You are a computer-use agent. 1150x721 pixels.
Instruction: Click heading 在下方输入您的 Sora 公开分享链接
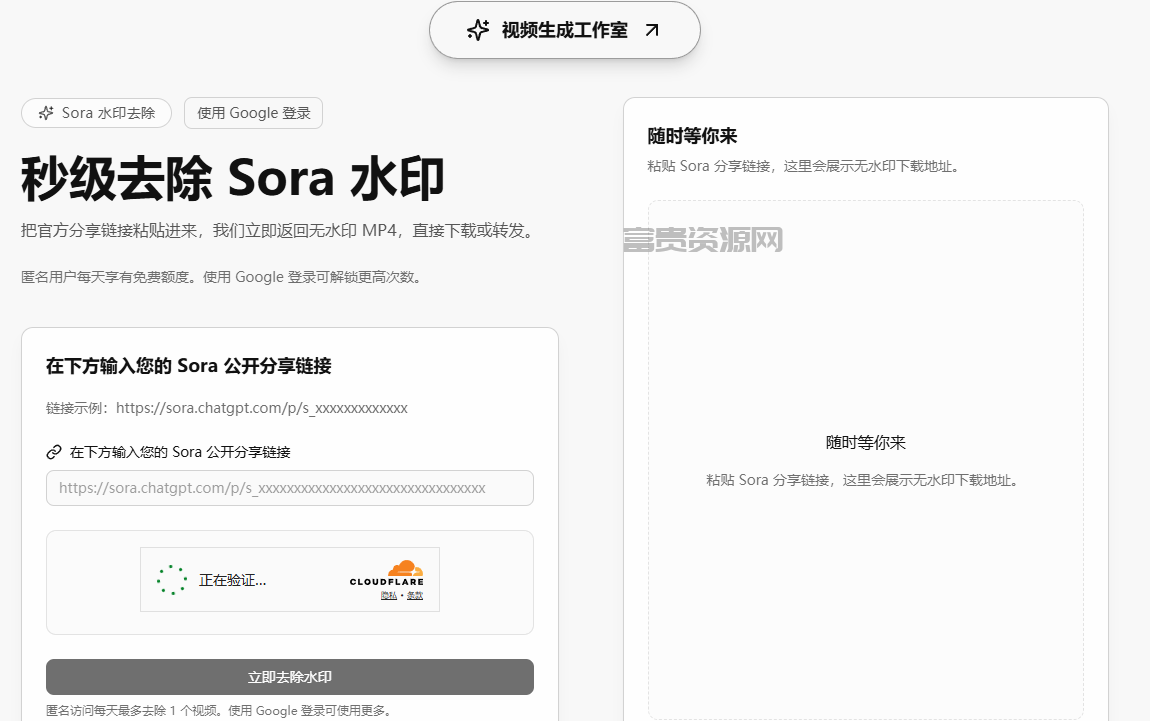(x=188, y=365)
